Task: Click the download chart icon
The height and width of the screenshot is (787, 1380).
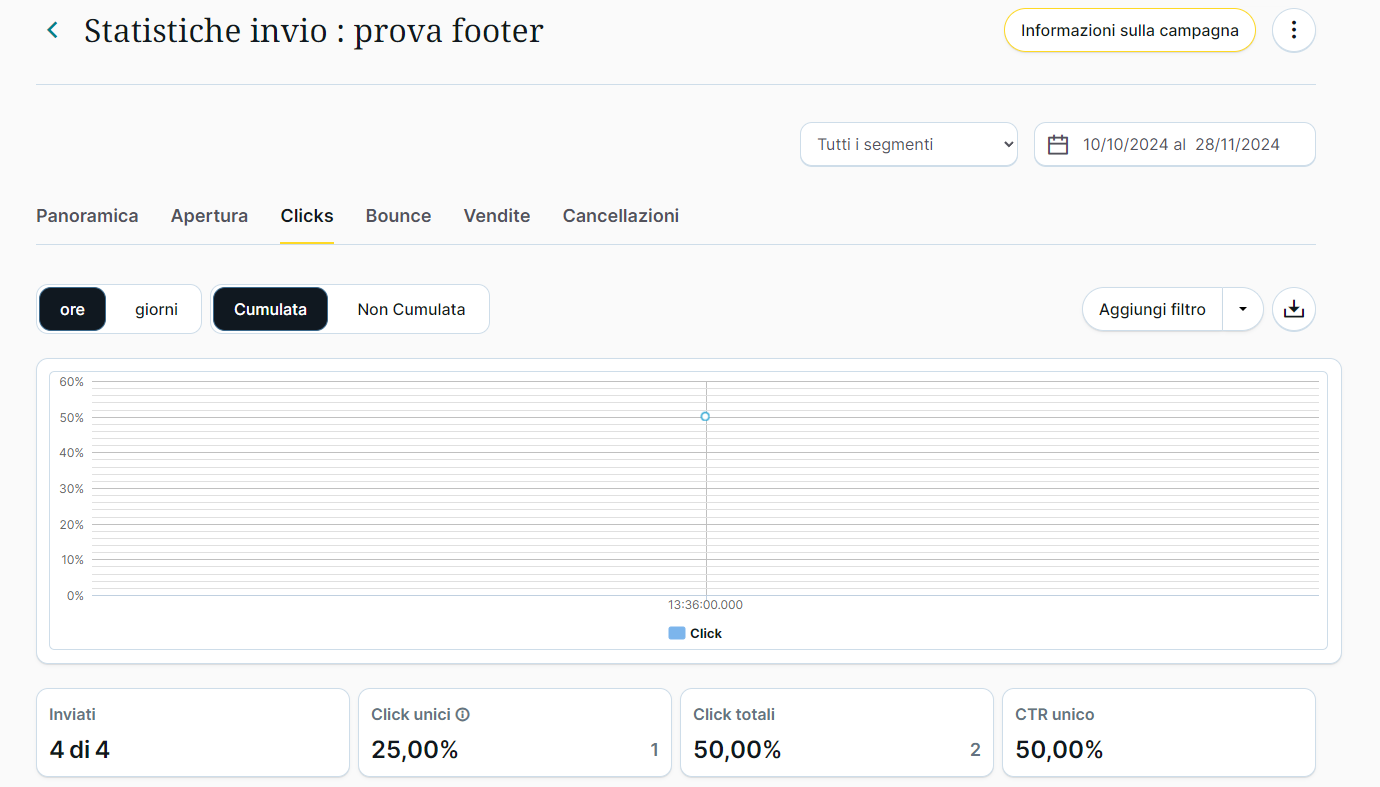Action: point(1293,309)
